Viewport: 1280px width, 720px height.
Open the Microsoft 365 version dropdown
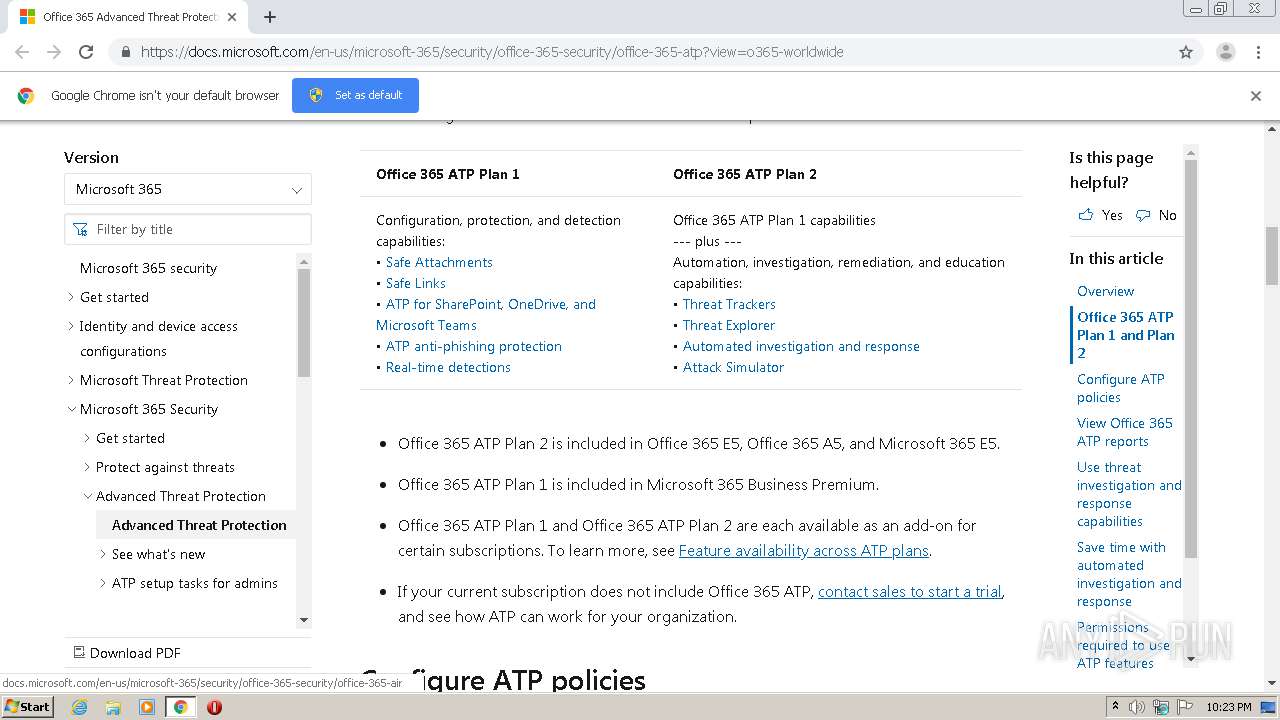(x=188, y=189)
